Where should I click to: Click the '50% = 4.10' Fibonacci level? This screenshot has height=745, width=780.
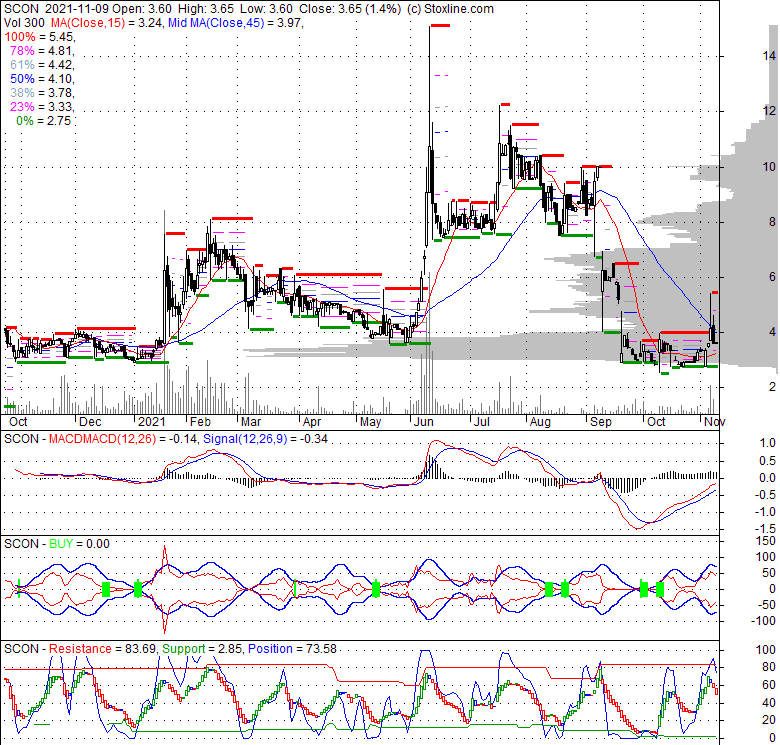click(x=42, y=79)
